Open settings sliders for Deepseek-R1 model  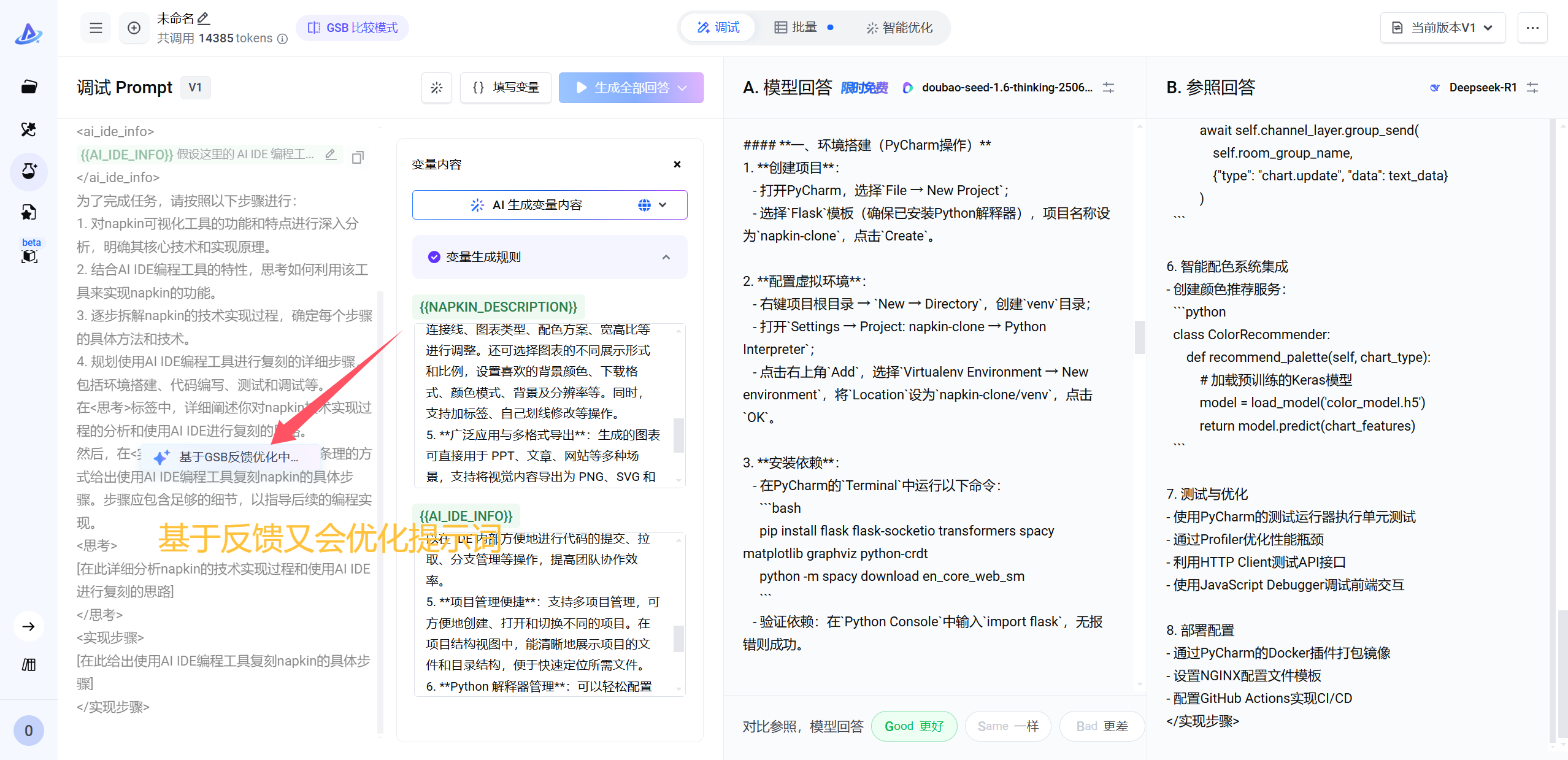(x=1532, y=88)
